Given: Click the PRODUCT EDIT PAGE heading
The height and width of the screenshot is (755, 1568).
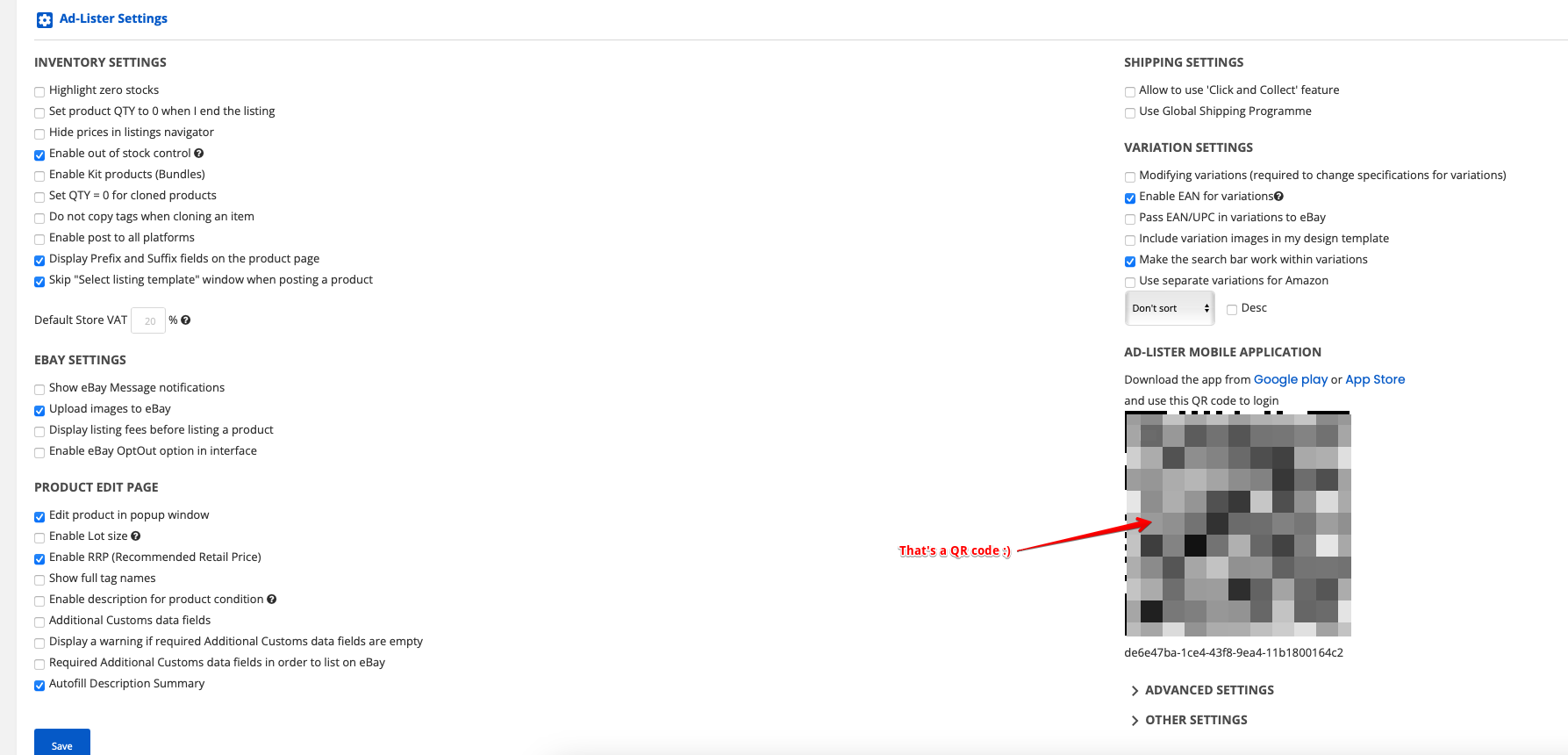Looking at the screenshot, I should [97, 487].
